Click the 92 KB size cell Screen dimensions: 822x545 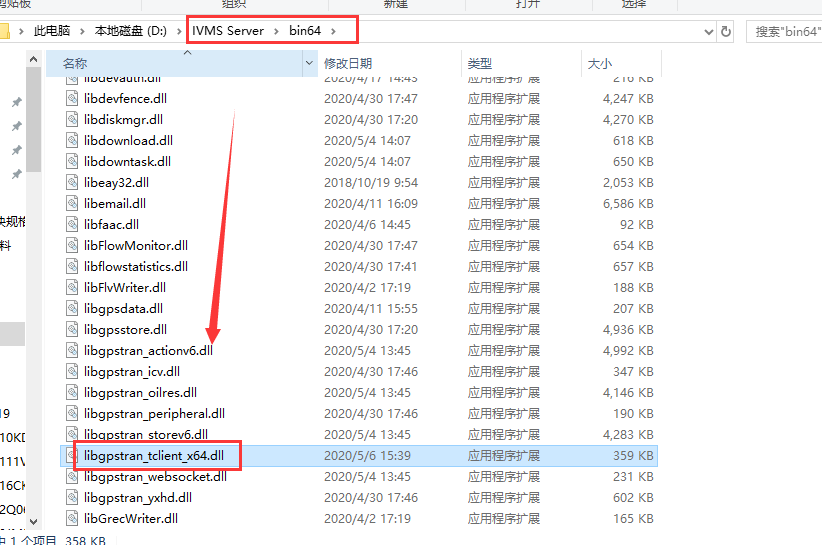tap(637, 224)
